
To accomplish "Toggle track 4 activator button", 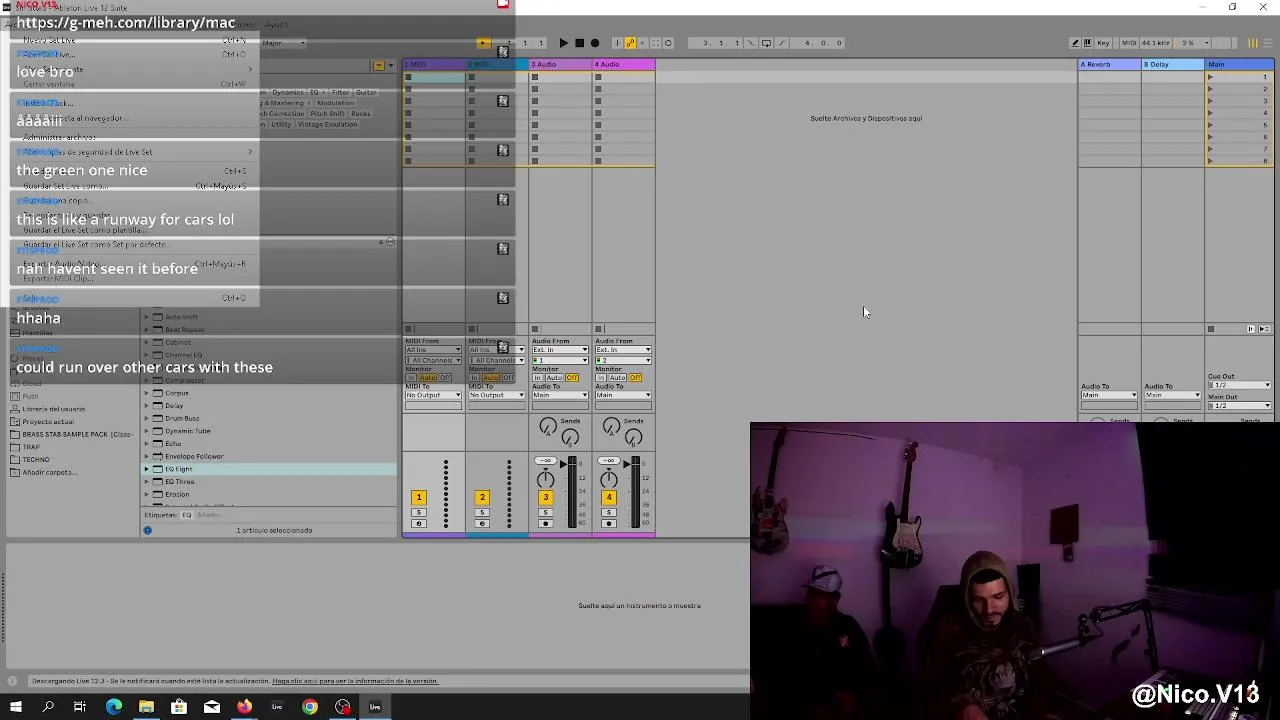I will coord(609,497).
